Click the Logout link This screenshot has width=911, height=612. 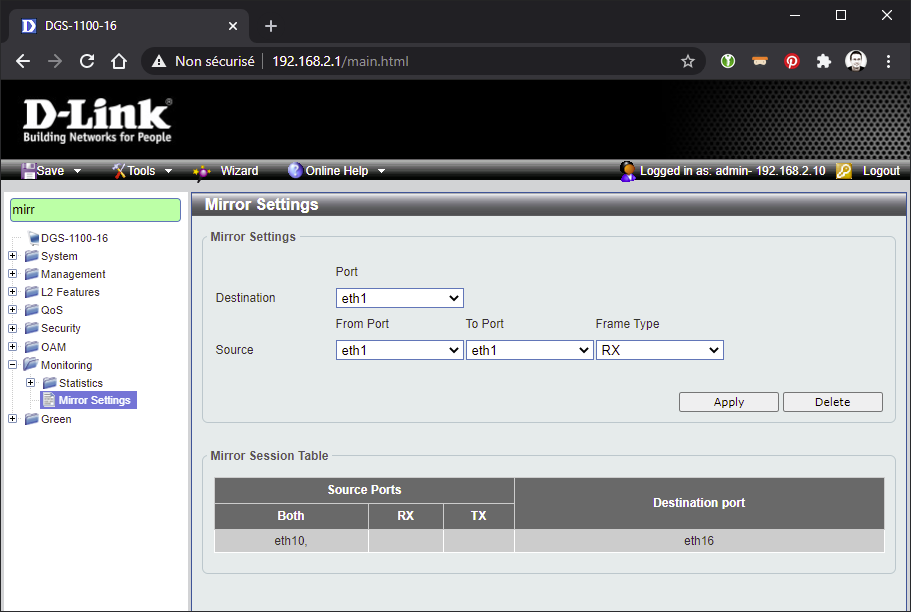pos(881,171)
